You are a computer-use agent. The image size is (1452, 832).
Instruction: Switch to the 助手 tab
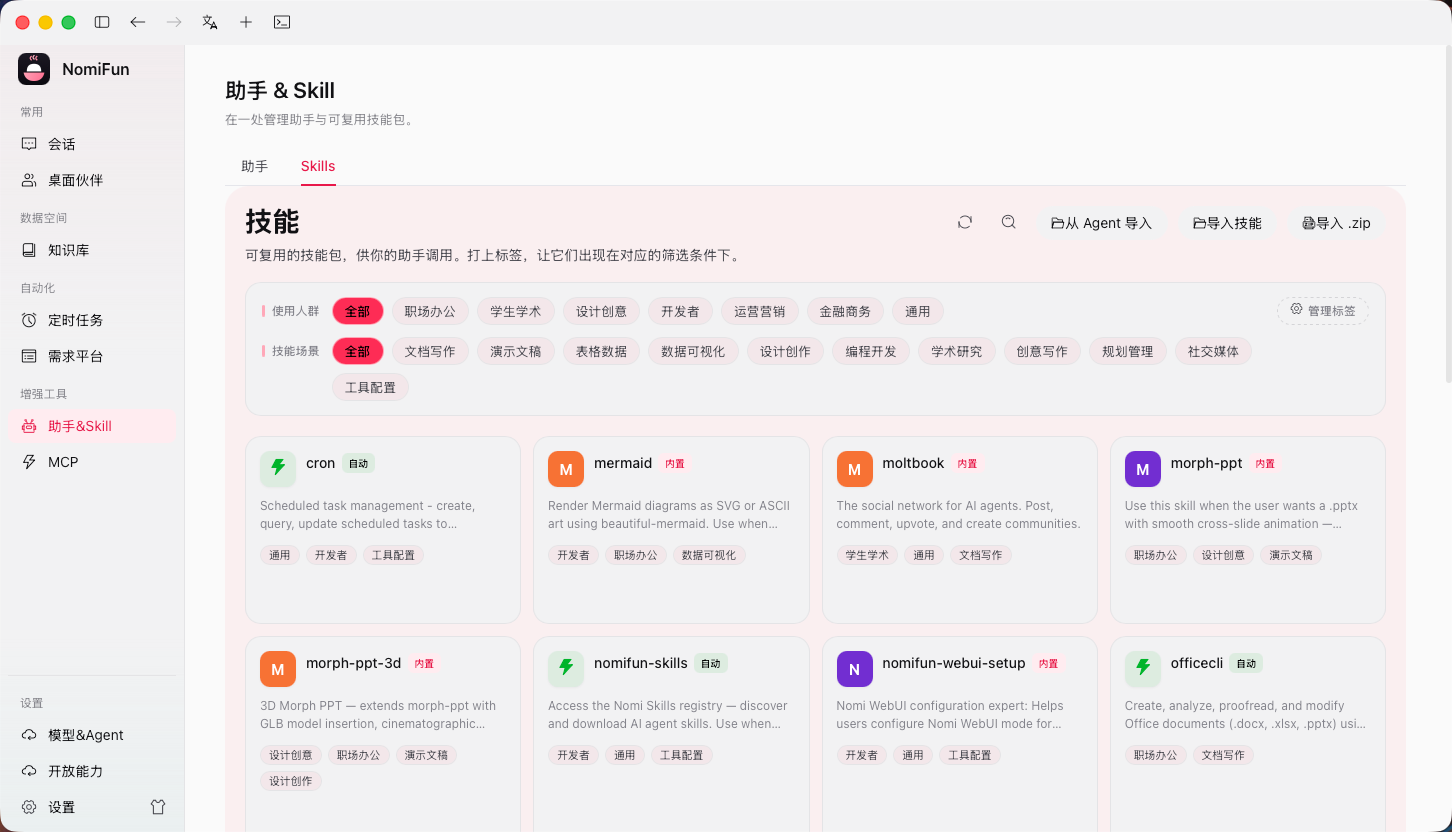(x=255, y=166)
